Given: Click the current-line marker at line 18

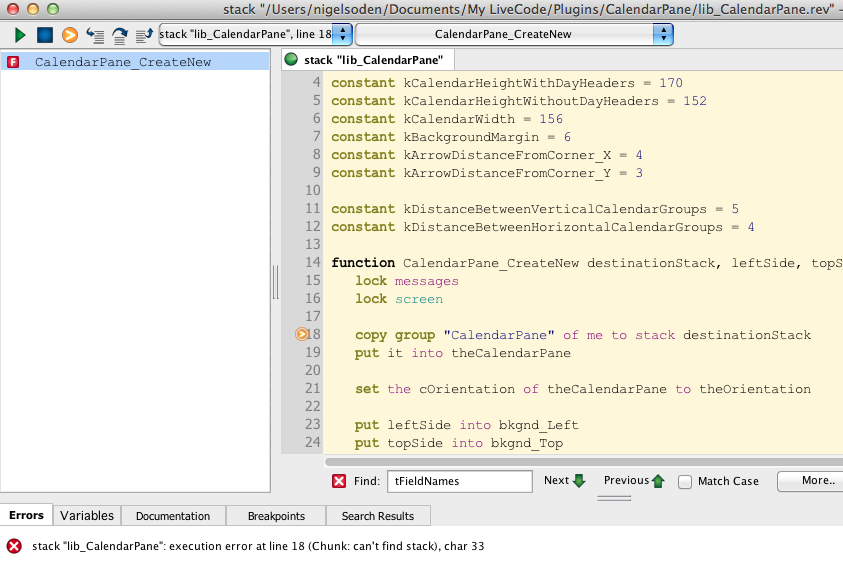Looking at the screenshot, I should tap(302, 335).
